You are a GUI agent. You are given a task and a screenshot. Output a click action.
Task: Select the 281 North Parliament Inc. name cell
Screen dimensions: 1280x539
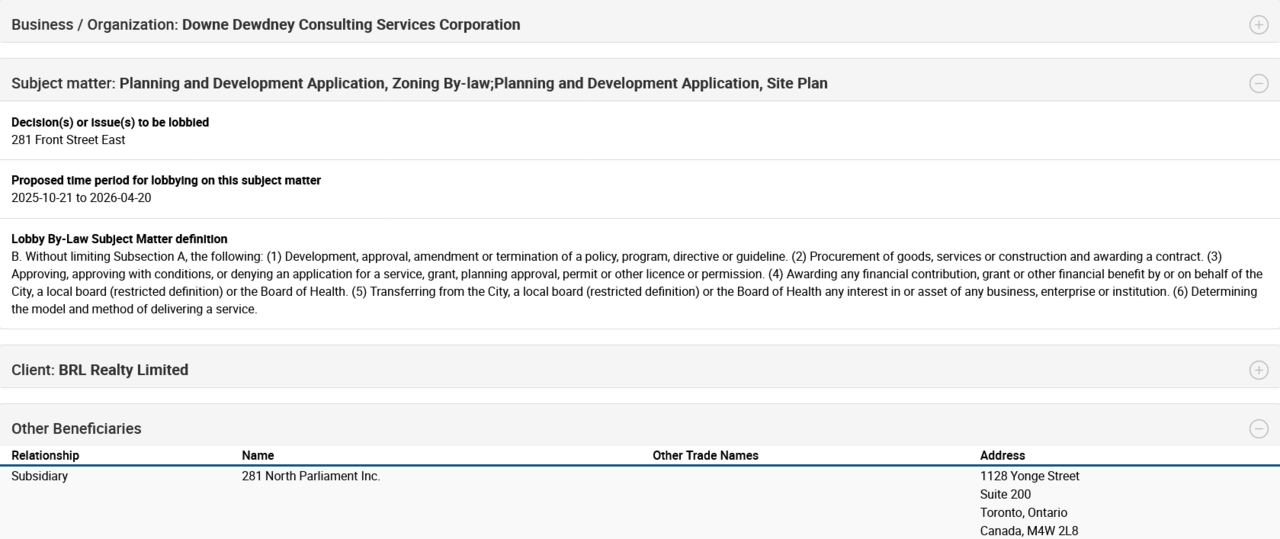pos(311,477)
